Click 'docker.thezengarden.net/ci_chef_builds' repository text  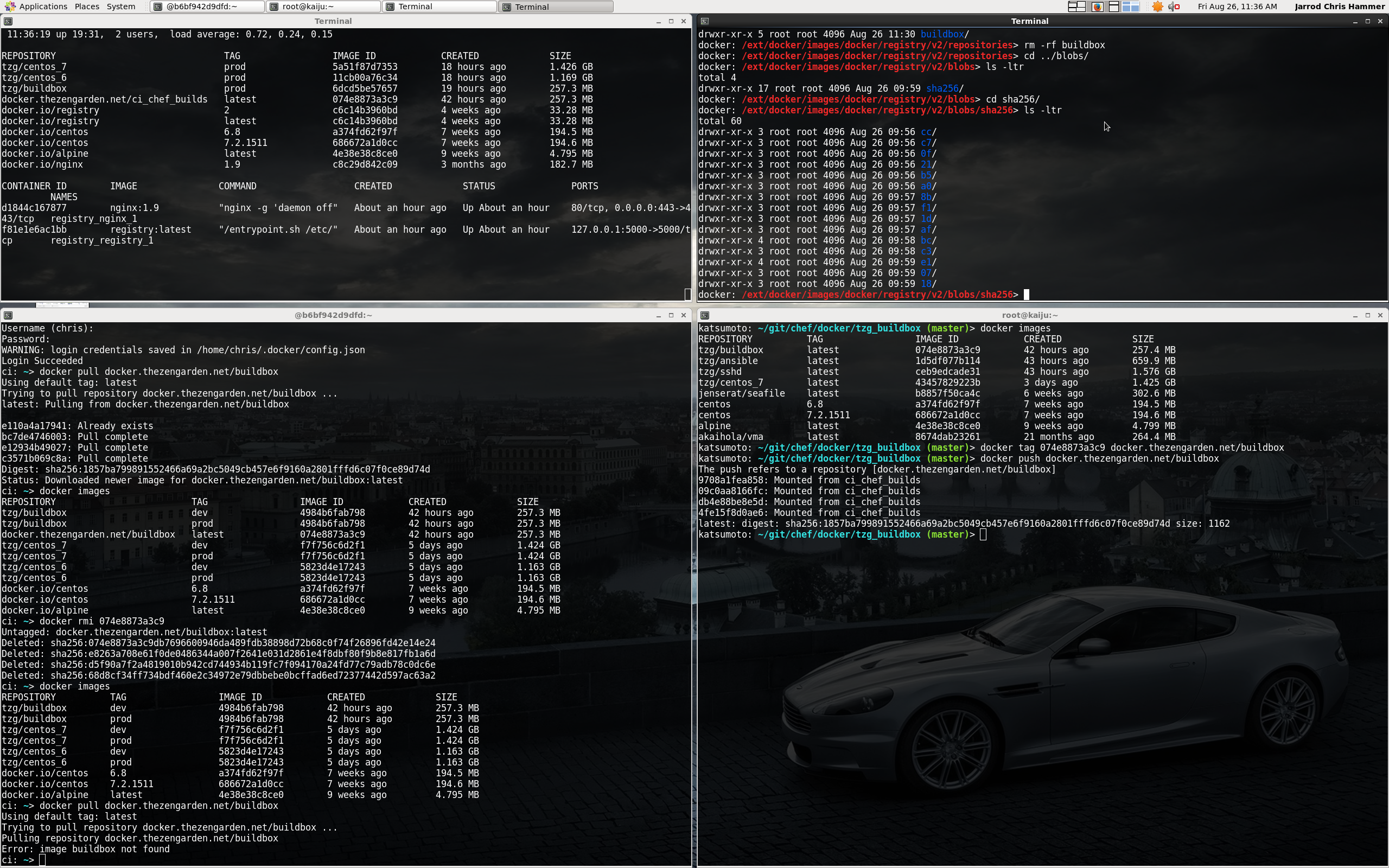click(x=105, y=99)
